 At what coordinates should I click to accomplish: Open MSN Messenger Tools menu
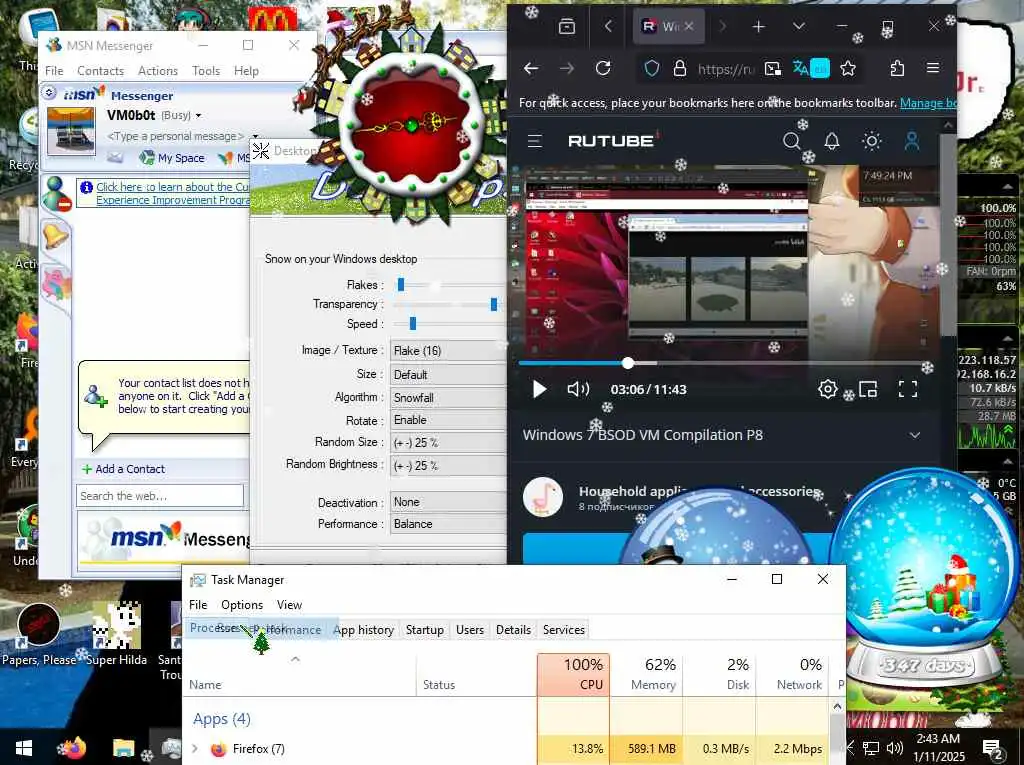[x=206, y=71]
